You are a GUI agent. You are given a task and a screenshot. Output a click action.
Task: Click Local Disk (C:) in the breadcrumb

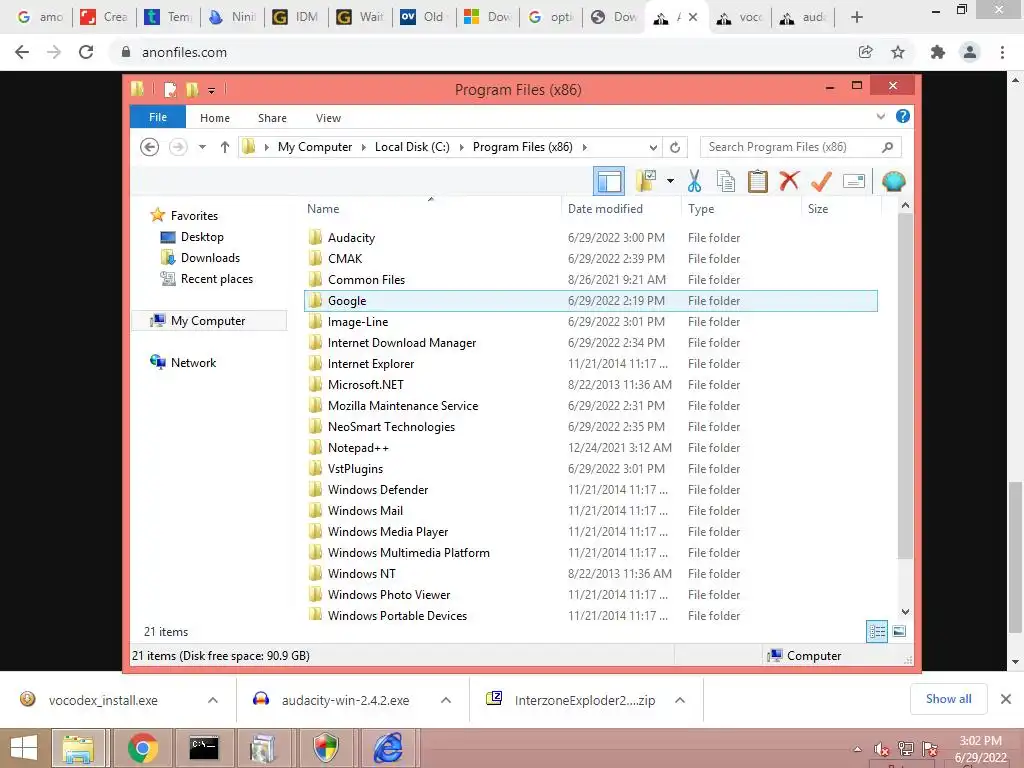click(412, 147)
